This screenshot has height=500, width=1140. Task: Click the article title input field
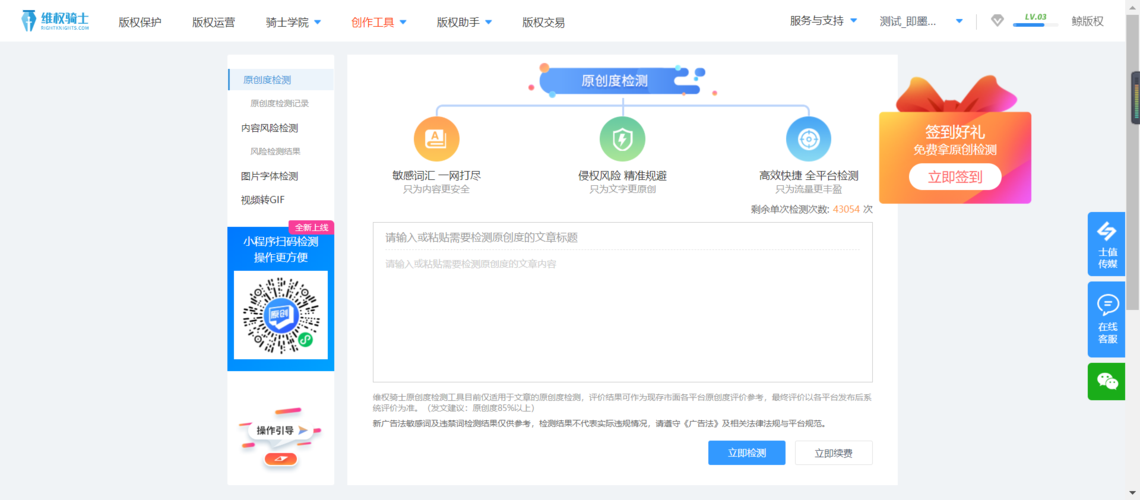(x=622, y=238)
